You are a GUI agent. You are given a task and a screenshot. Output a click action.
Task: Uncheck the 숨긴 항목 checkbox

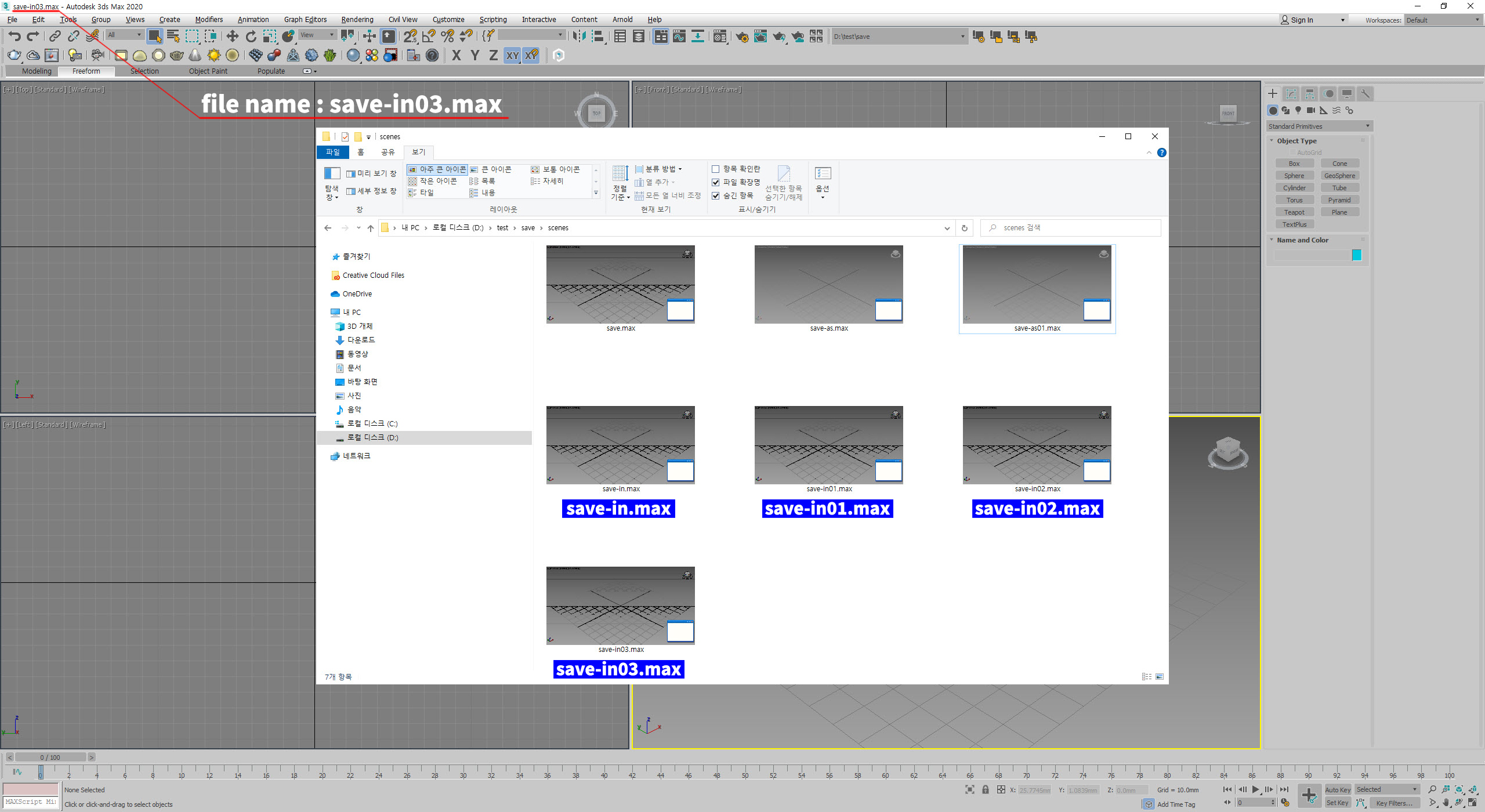click(x=716, y=195)
